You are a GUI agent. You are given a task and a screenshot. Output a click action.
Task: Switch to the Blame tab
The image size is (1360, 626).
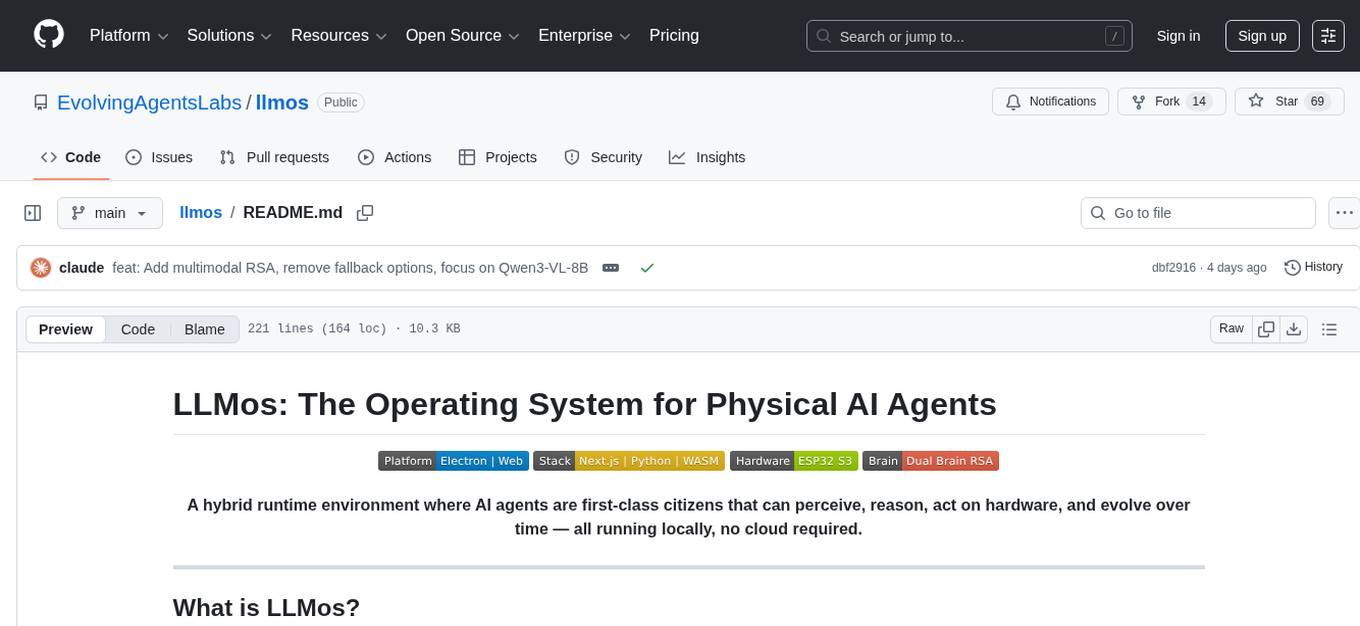click(204, 329)
